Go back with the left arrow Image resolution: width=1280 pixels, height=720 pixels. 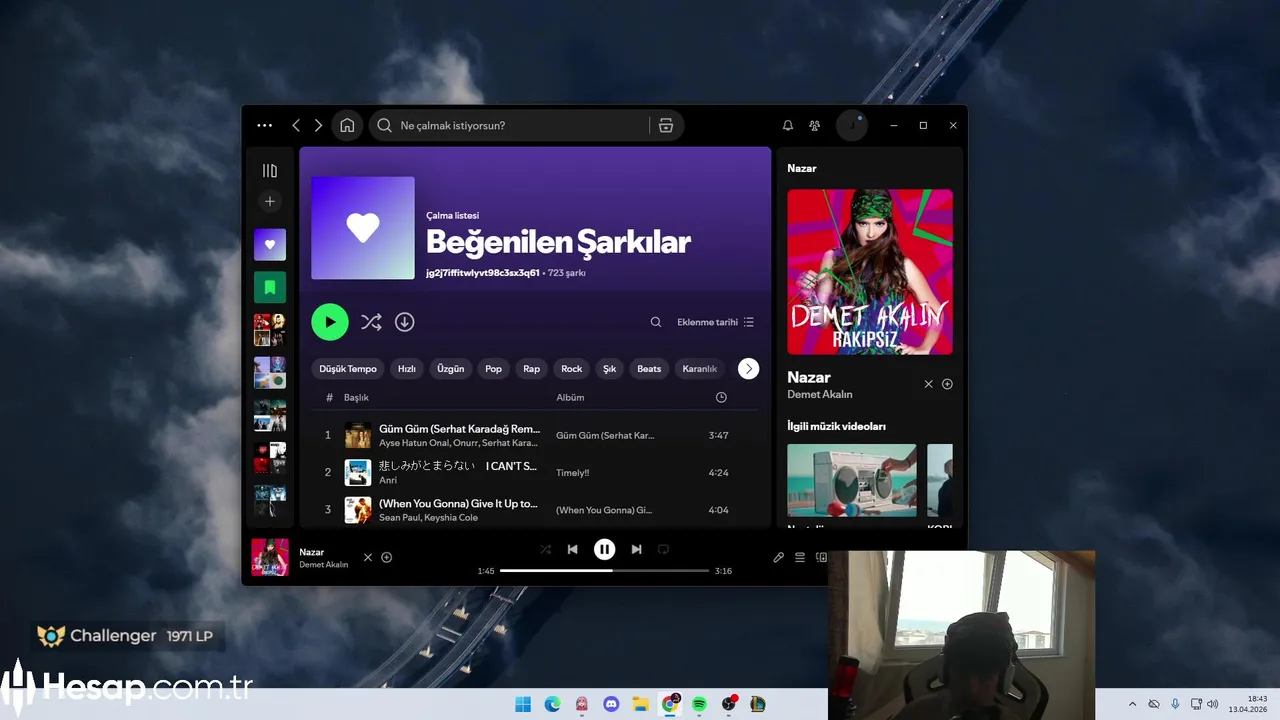click(296, 125)
